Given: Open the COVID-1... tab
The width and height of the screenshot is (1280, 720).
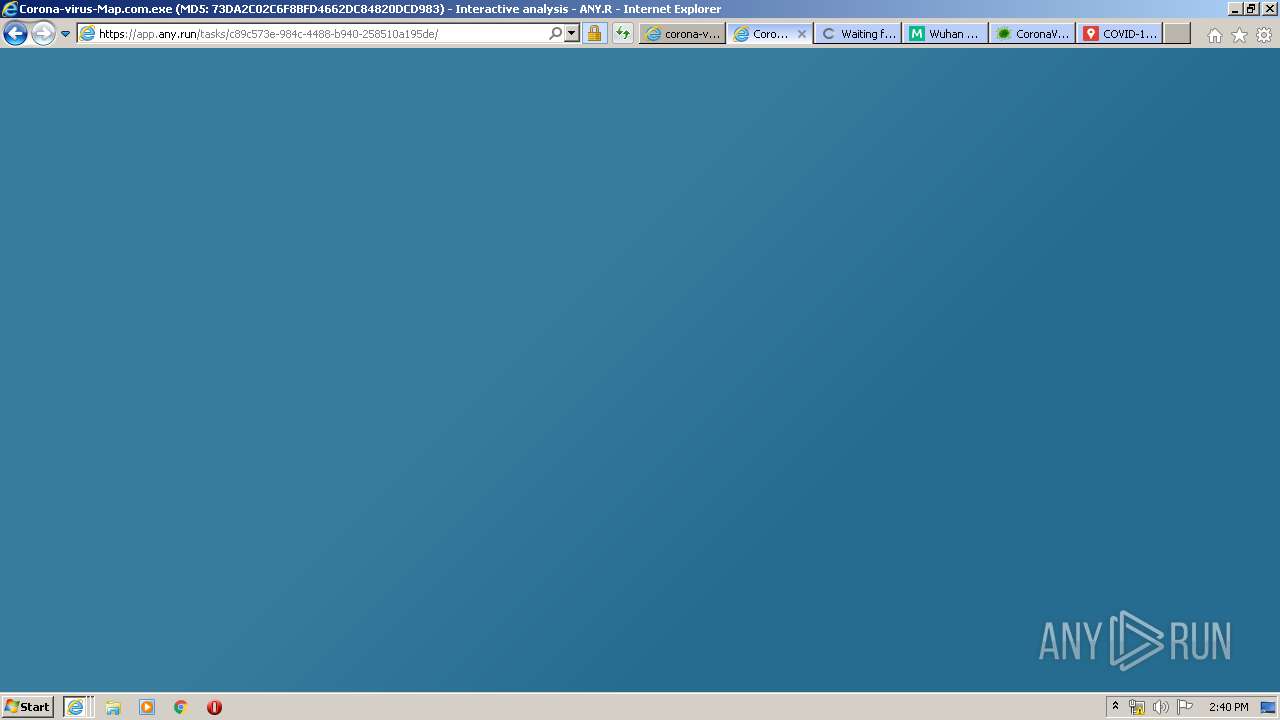Looking at the screenshot, I should pyautogui.click(x=1120, y=34).
